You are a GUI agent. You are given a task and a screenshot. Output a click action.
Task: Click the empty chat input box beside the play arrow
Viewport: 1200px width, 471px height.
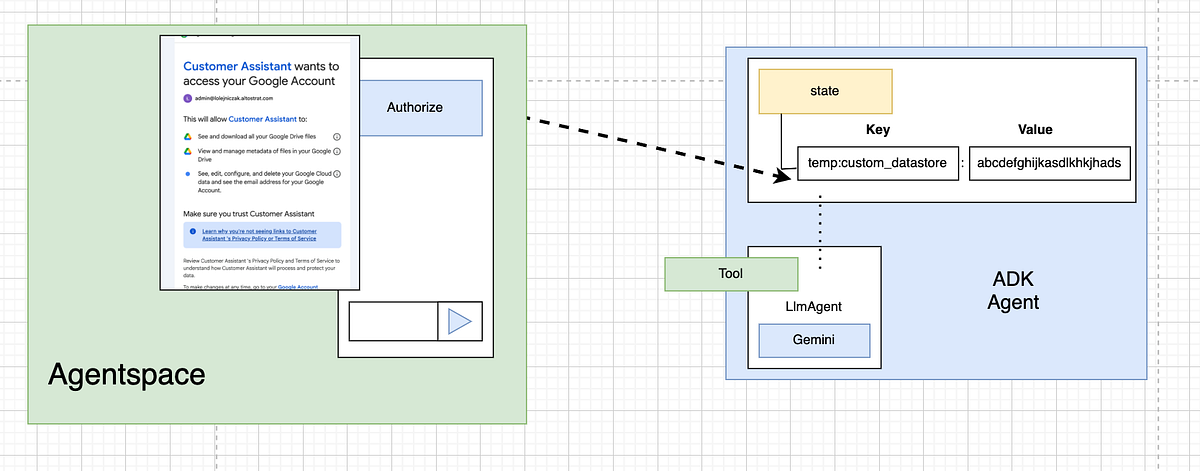[x=393, y=321]
